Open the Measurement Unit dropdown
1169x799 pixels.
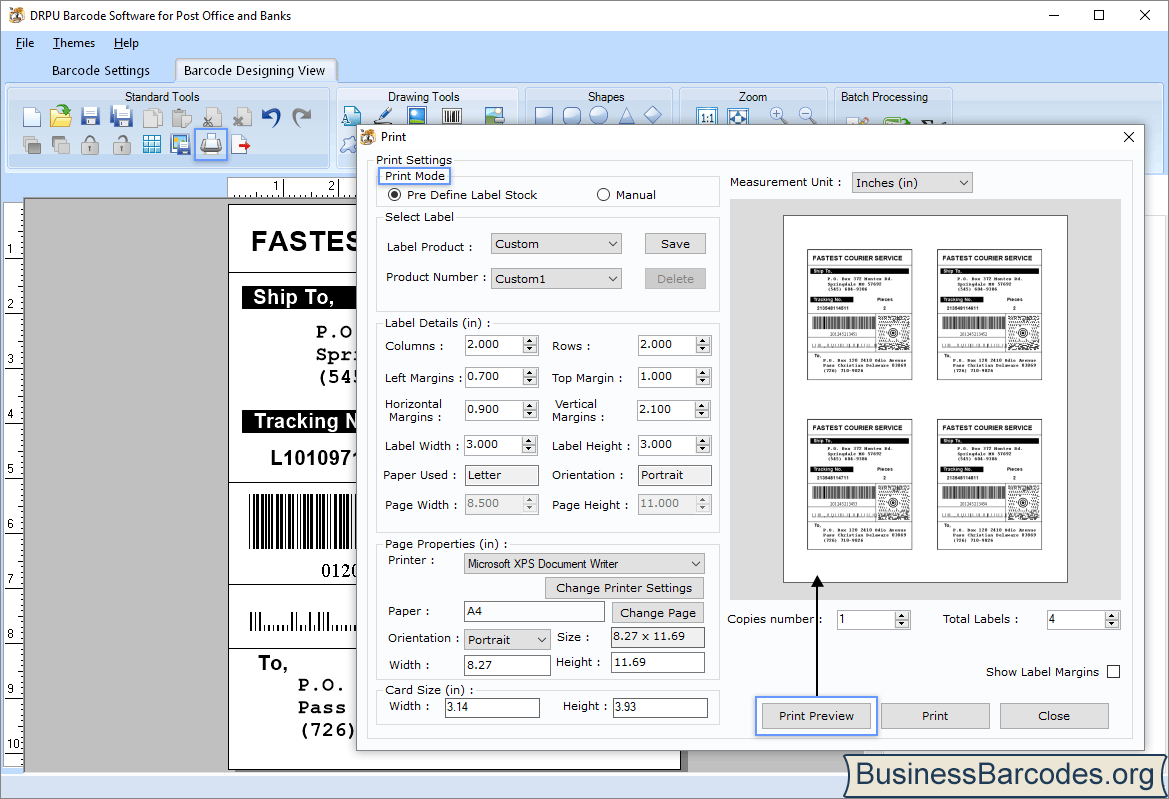(x=912, y=183)
